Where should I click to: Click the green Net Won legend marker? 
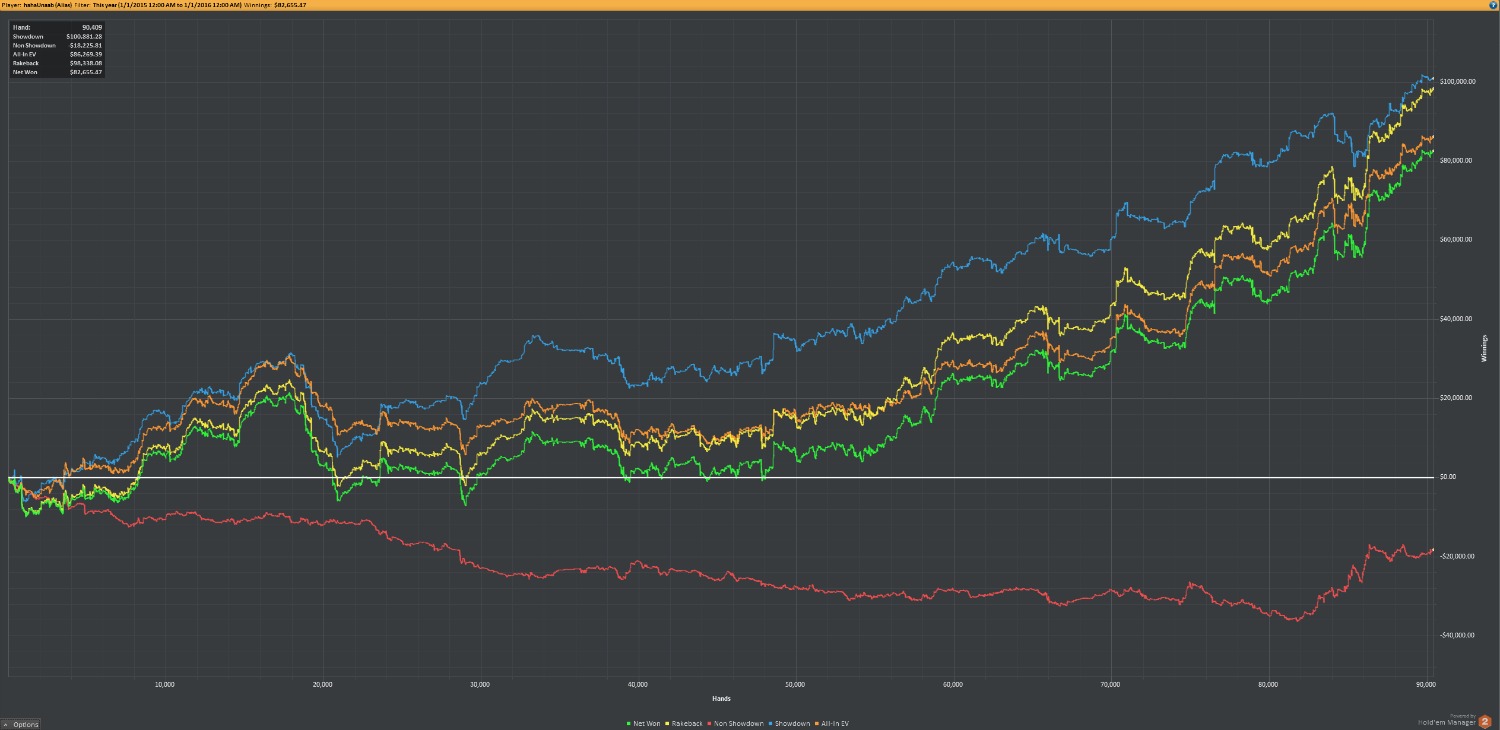pyautogui.click(x=627, y=723)
